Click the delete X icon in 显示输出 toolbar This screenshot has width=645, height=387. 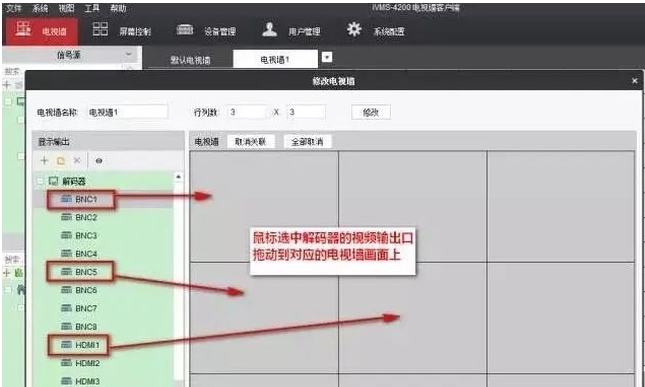[77, 160]
